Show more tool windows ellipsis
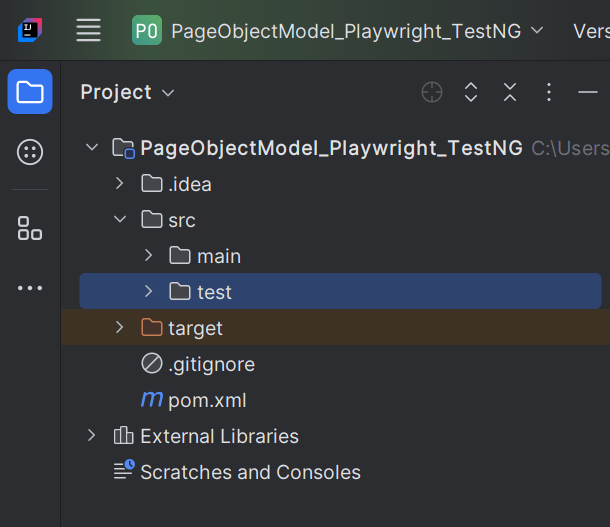This screenshot has height=527, width=610. [x=30, y=288]
